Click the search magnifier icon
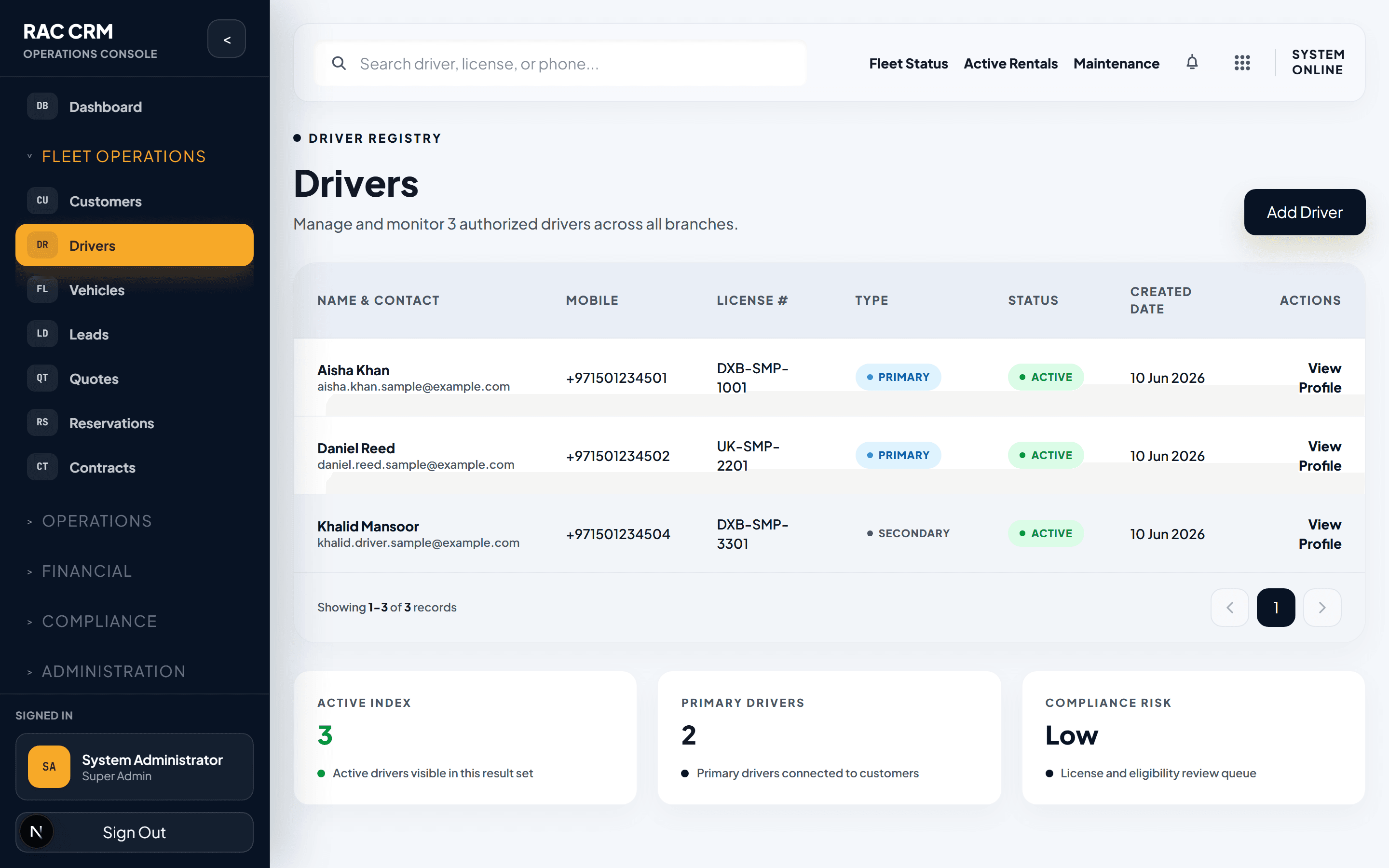The width and height of the screenshot is (1389, 868). coord(339,63)
